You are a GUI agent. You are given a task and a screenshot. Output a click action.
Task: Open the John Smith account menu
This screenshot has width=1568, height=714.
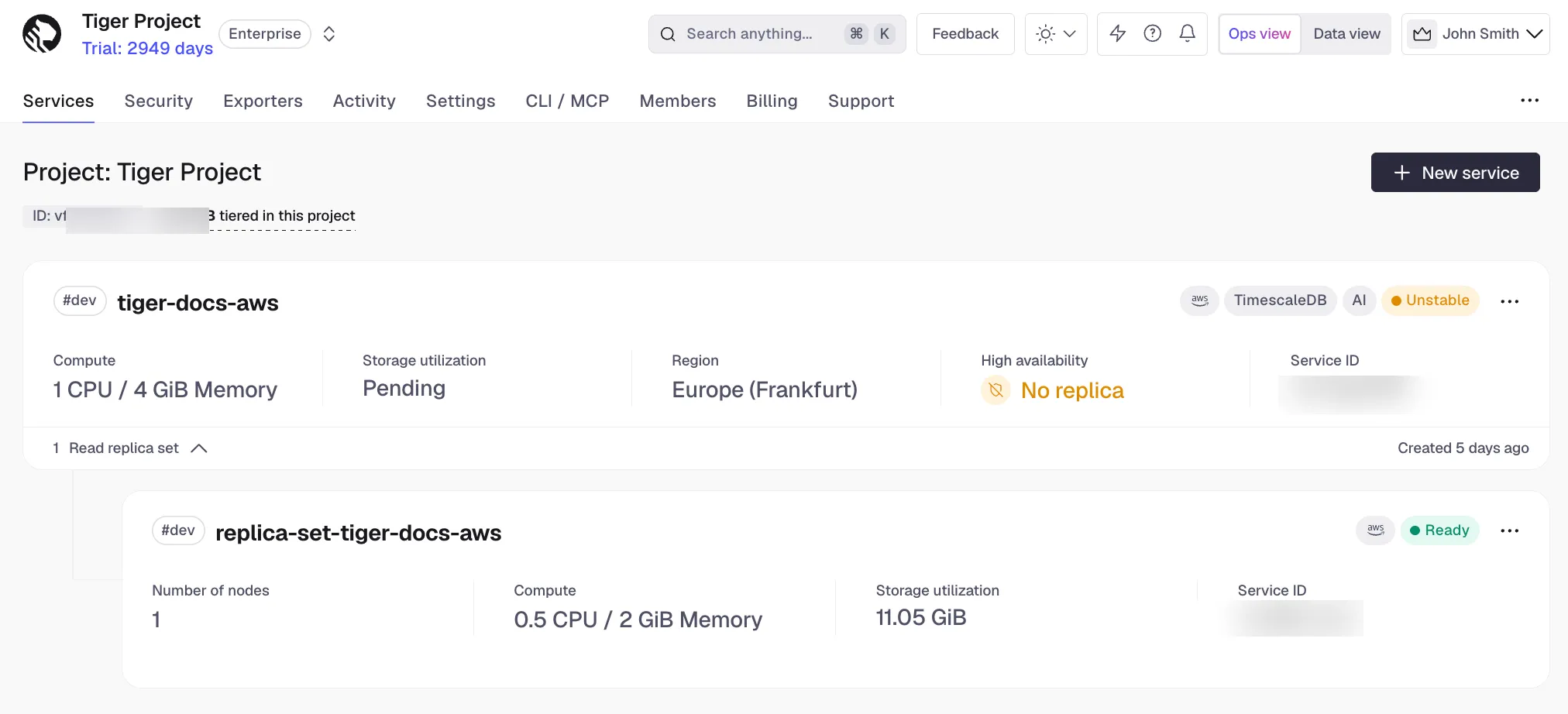tap(1476, 34)
